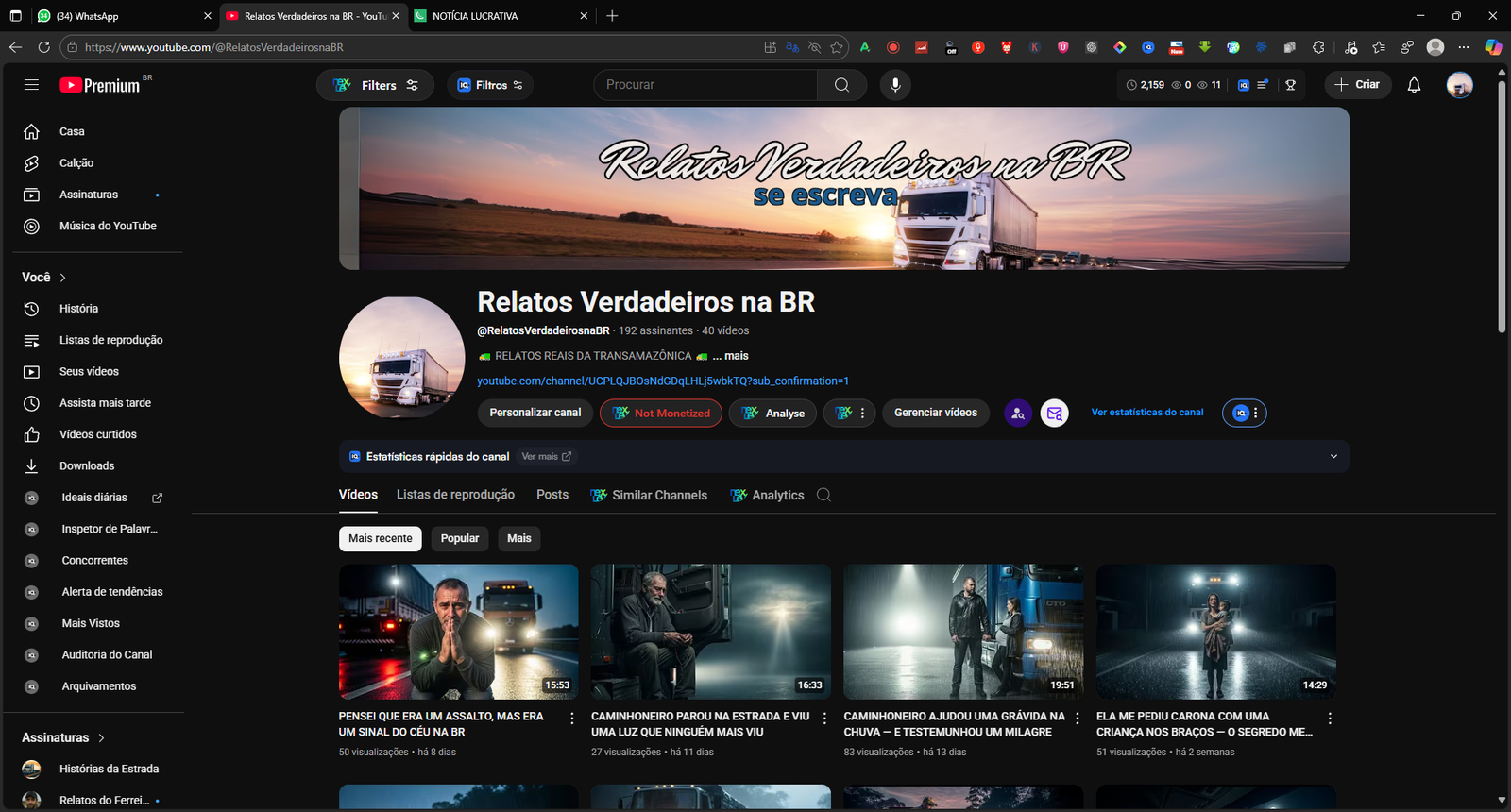
Task: Click Ver mais beside quick stats
Action: [546, 457]
